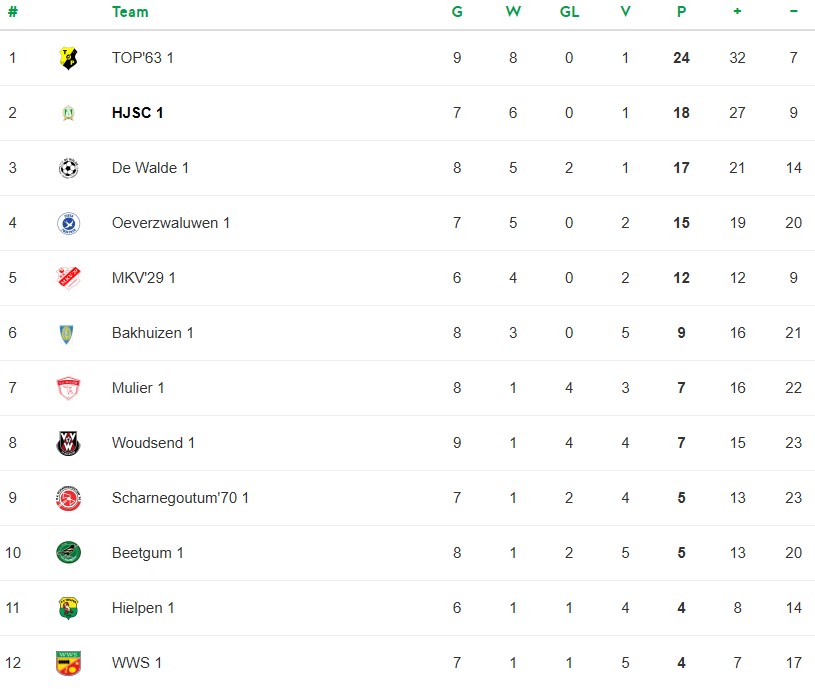The width and height of the screenshot is (815, 689).
Task: Click the MKV'29 1 red logo
Action: click(x=68, y=278)
